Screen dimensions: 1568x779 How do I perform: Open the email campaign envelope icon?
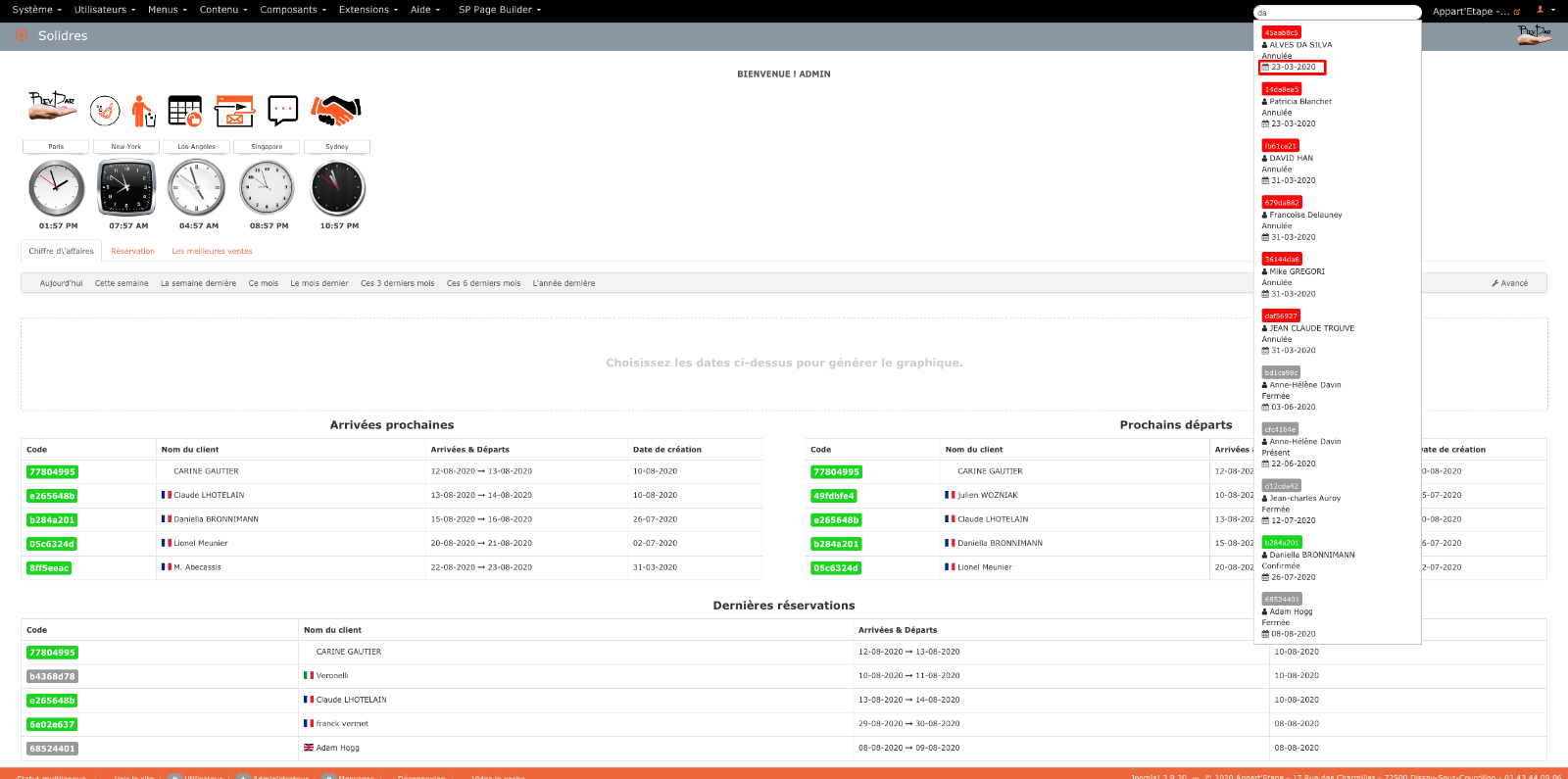point(235,111)
